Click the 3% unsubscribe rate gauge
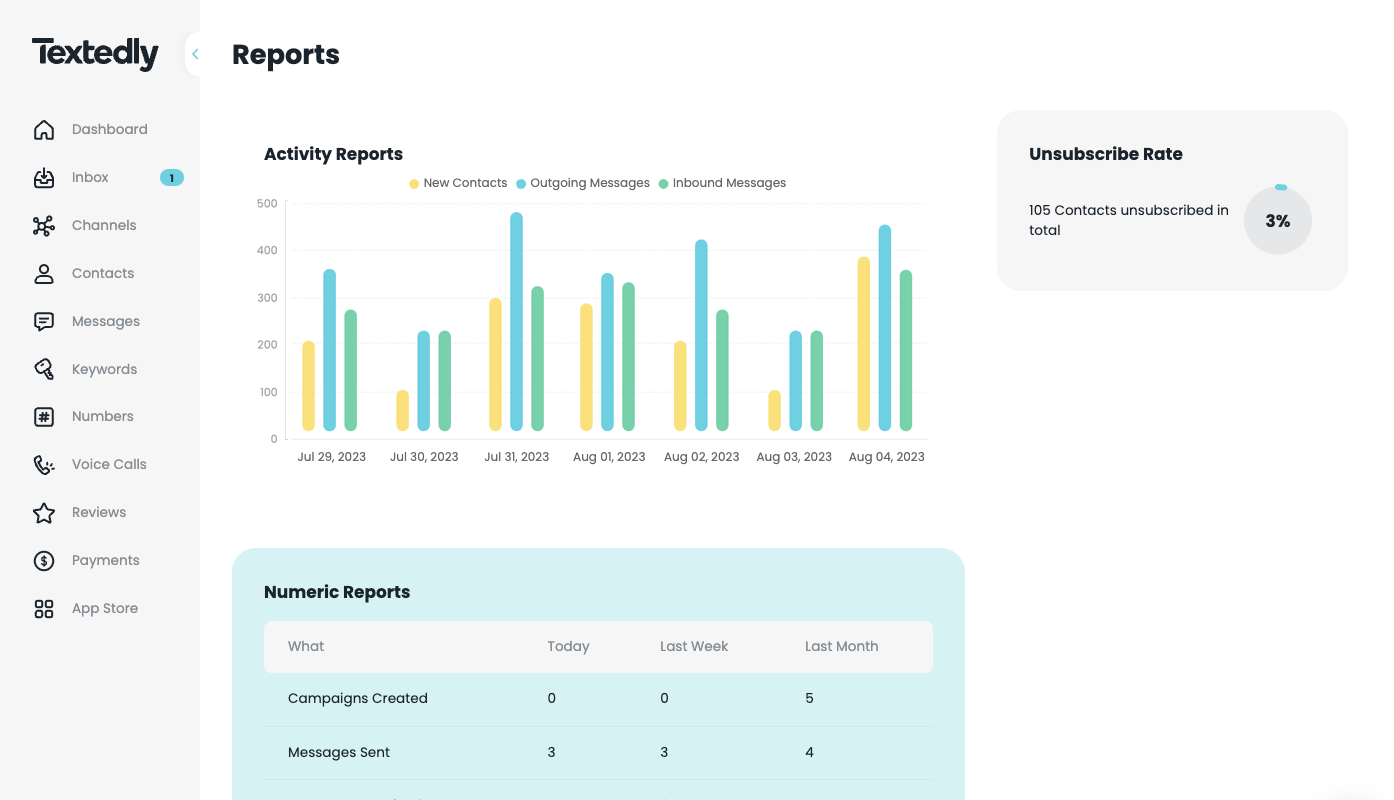This screenshot has height=800, width=1394. tap(1278, 221)
